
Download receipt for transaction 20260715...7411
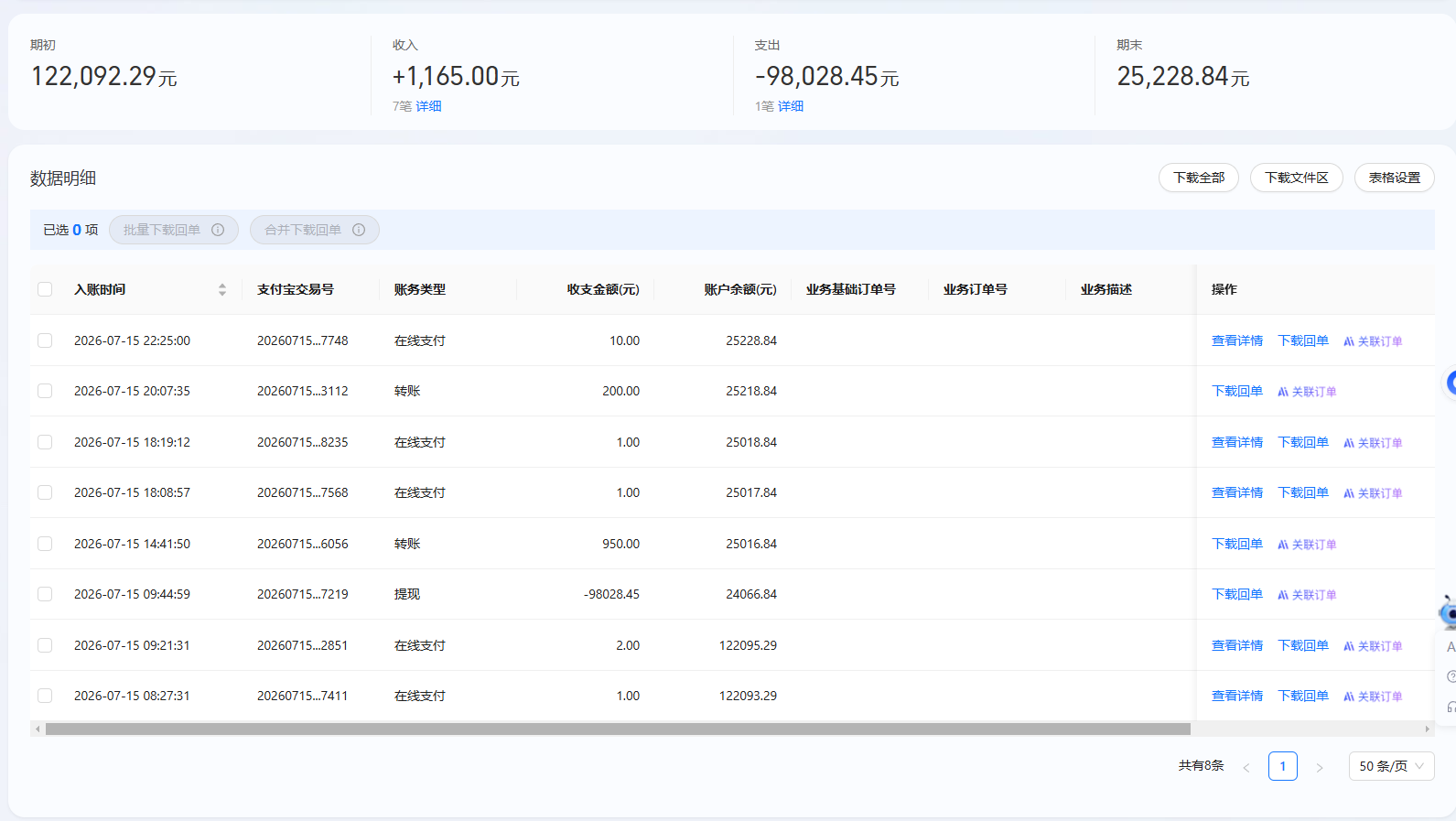click(x=1303, y=696)
